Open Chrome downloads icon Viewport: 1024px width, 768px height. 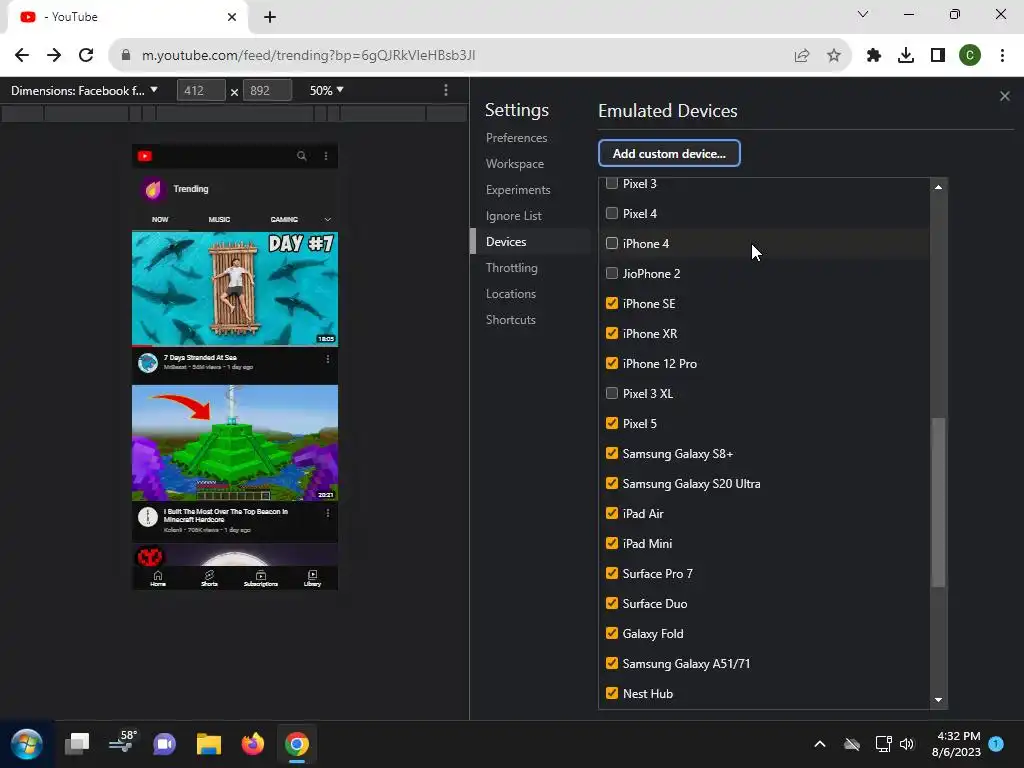906,56
